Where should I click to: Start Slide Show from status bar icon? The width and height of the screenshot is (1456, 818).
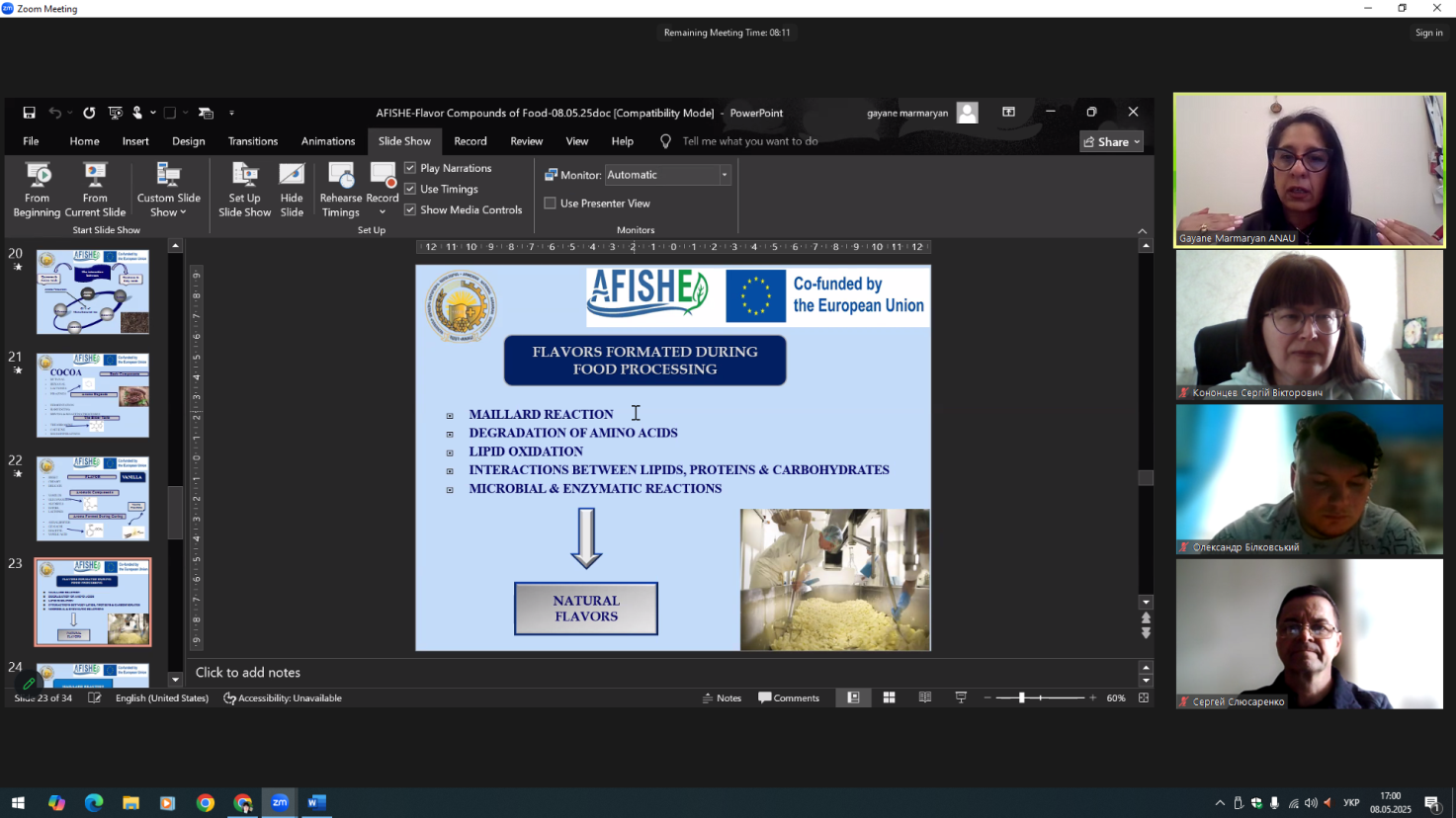(961, 697)
